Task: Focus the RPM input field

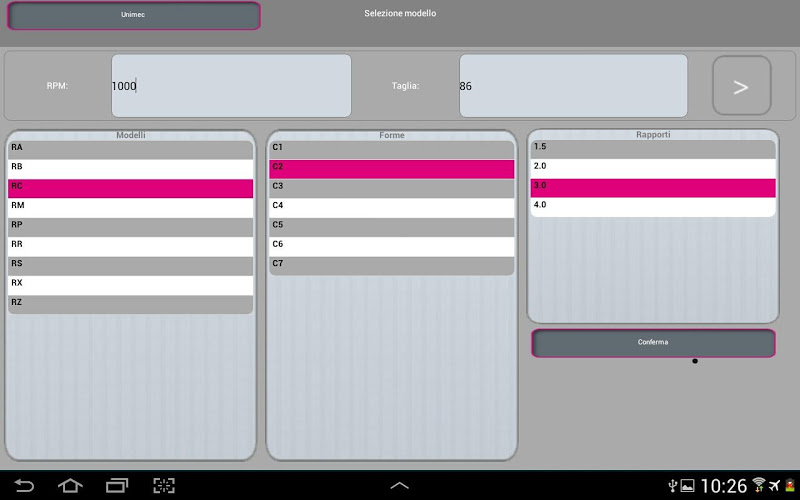Action: 231,86
